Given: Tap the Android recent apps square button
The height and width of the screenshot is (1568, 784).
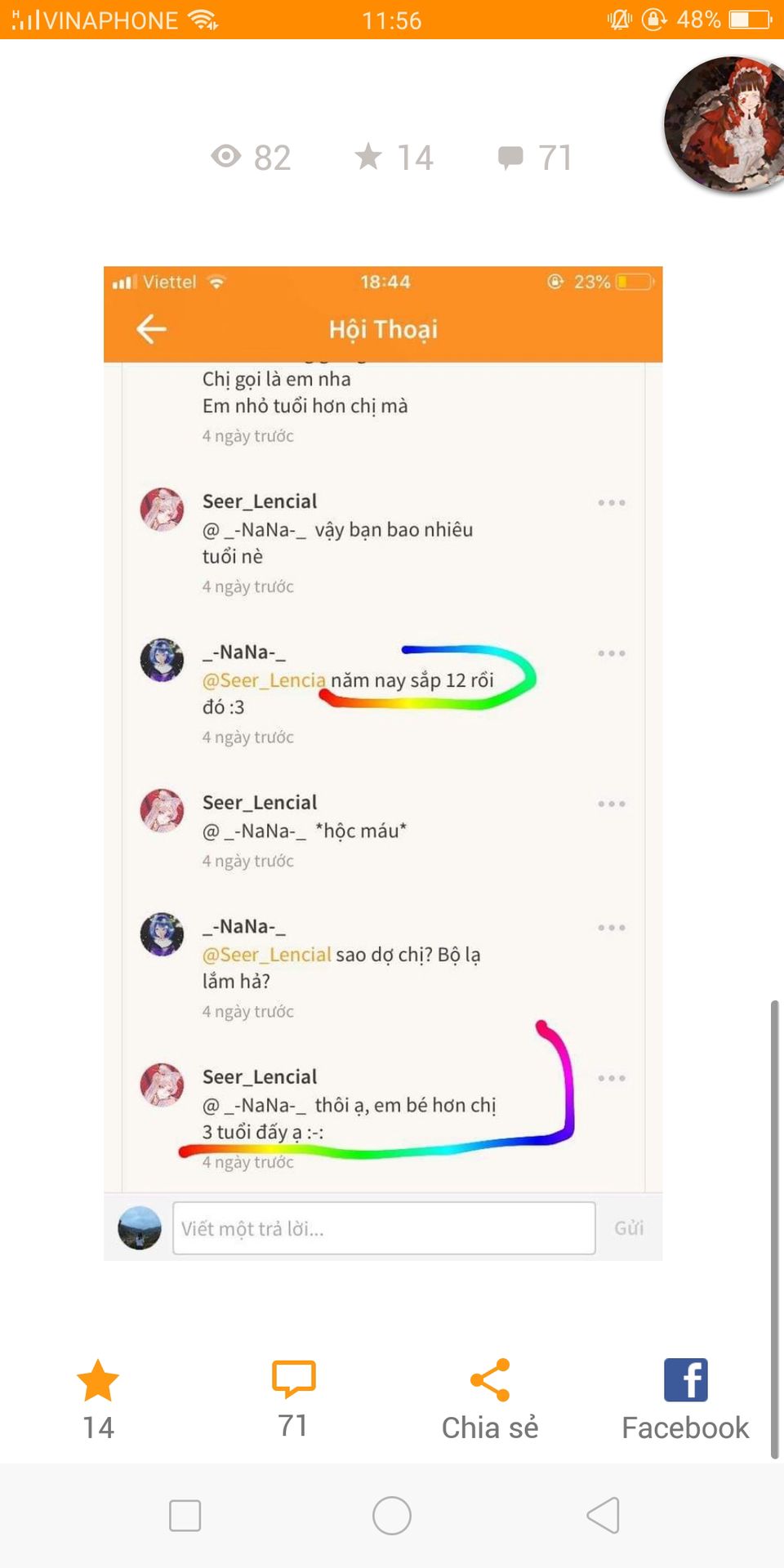Looking at the screenshot, I should point(185,1516).
